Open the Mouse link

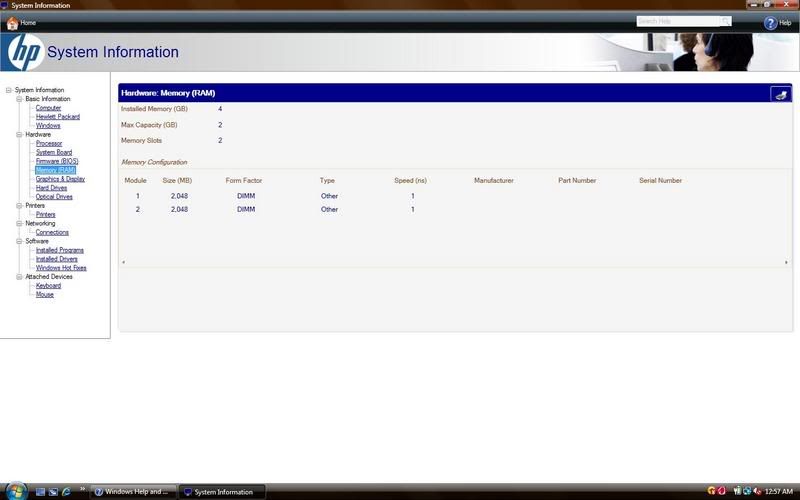pos(45,294)
